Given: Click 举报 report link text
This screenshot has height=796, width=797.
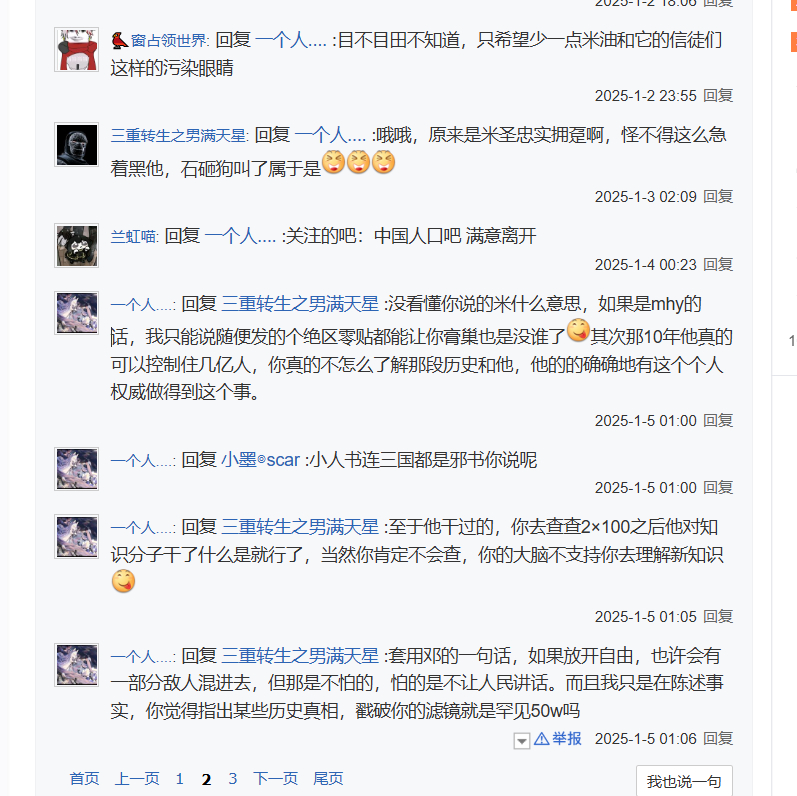Looking at the screenshot, I should 567,739.
